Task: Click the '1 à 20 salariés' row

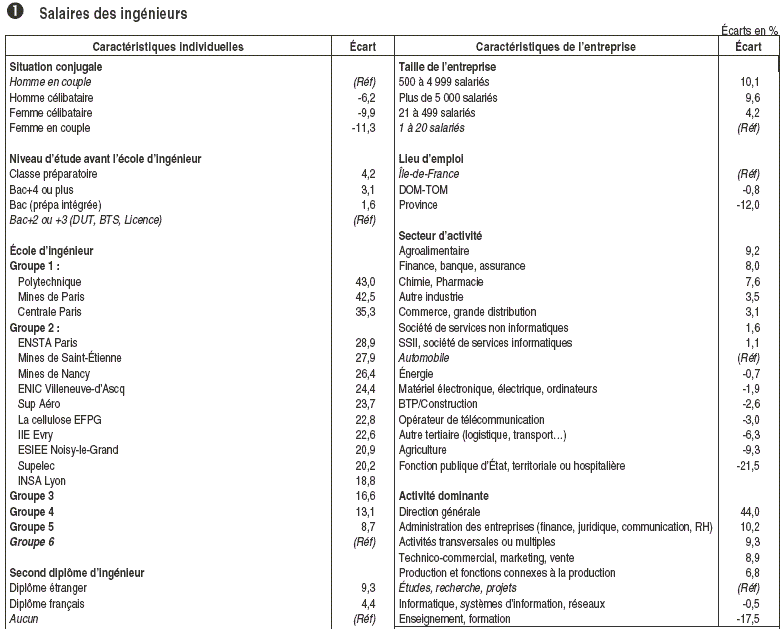Action: point(431,128)
